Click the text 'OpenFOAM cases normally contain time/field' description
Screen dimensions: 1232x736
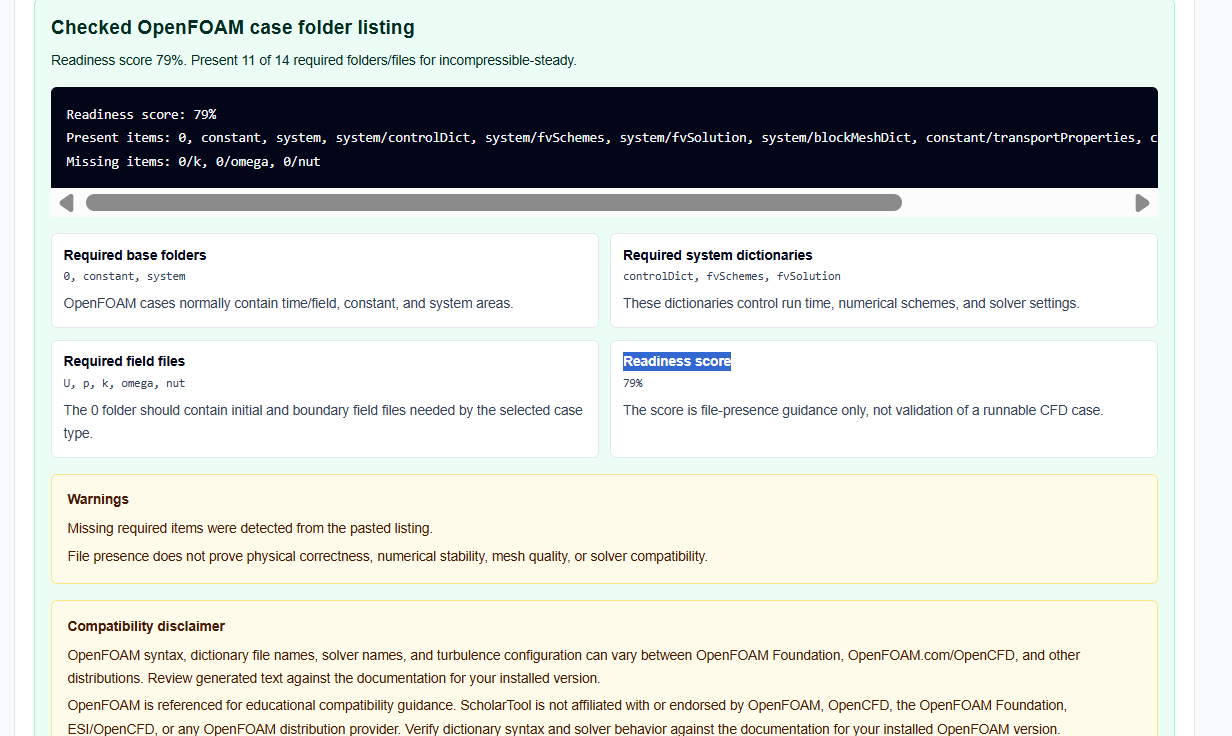pos(288,303)
